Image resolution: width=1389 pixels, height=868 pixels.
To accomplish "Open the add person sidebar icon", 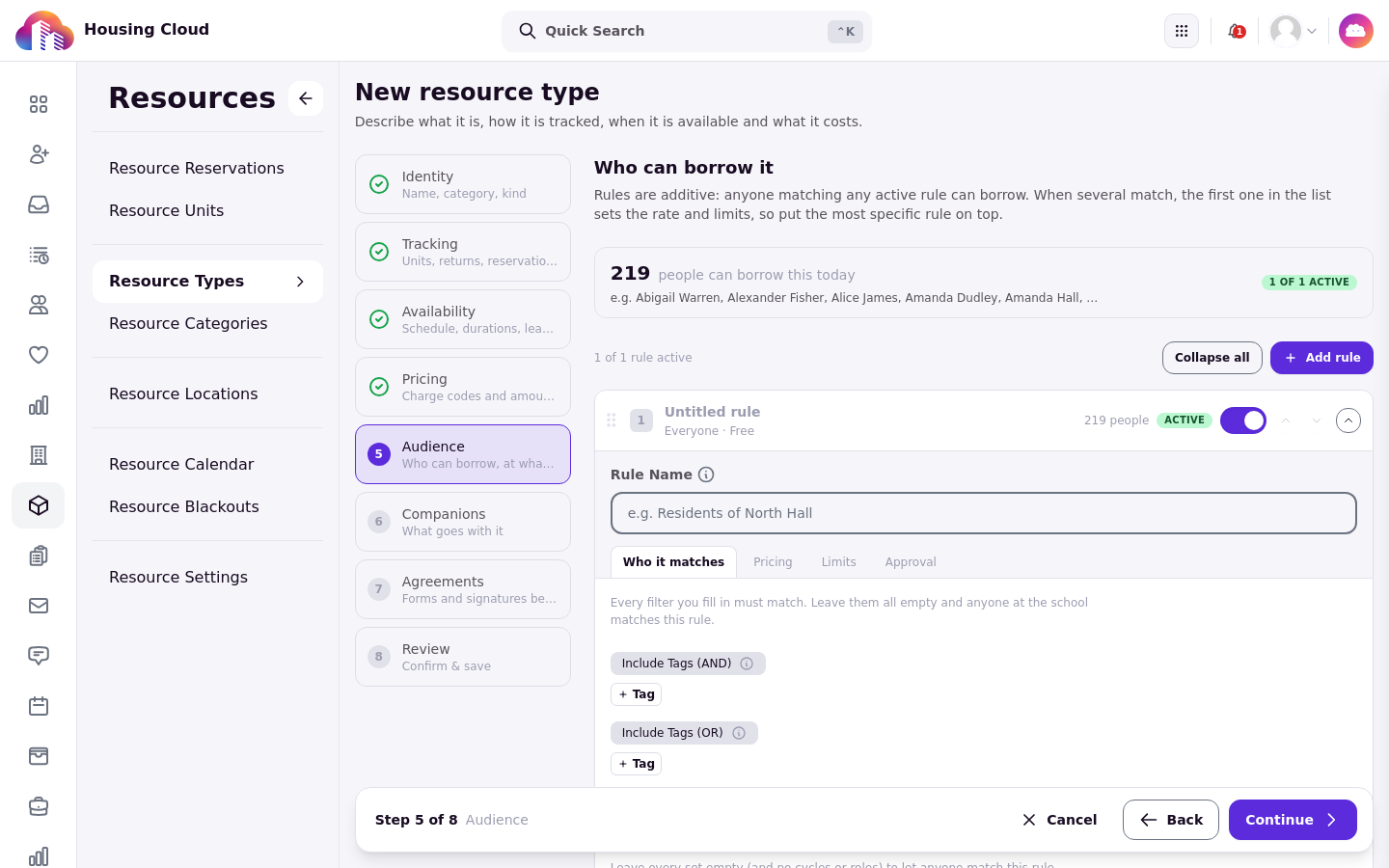I will [39, 154].
